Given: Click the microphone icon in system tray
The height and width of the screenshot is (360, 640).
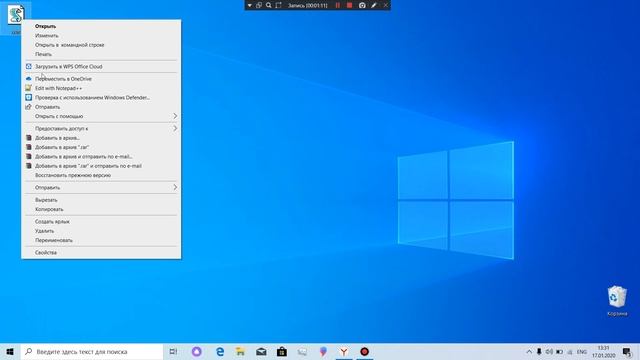Looking at the screenshot, I should (539, 351).
